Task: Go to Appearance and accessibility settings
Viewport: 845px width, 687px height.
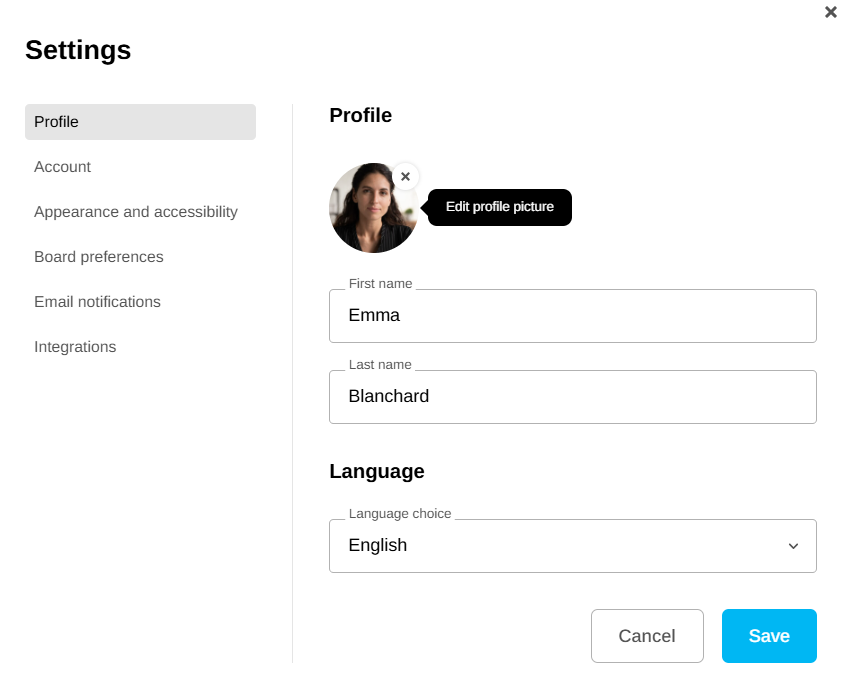Action: pos(136,212)
